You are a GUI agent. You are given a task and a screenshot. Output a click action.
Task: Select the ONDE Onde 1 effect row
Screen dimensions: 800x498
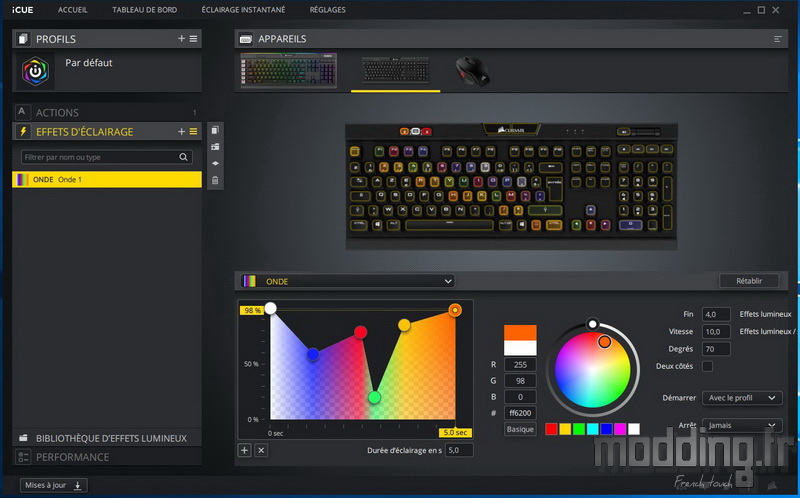[x=107, y=180]
